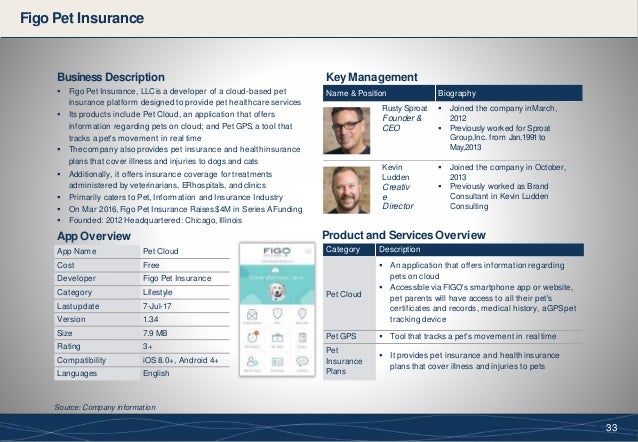This screenshot has height=442, width=638.
Task: Click the dog profile picture in the app
Action: tap(277, 291)
